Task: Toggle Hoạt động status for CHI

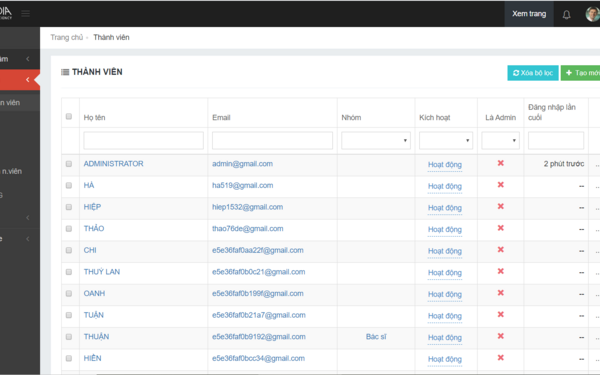Action: pos(445,251)
